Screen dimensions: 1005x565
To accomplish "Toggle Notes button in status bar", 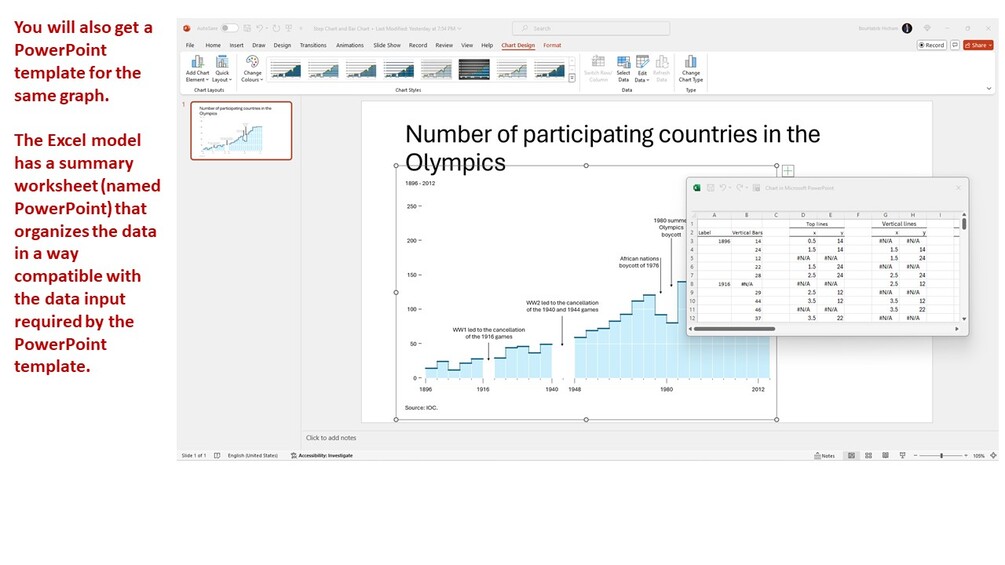I will 824,455.
